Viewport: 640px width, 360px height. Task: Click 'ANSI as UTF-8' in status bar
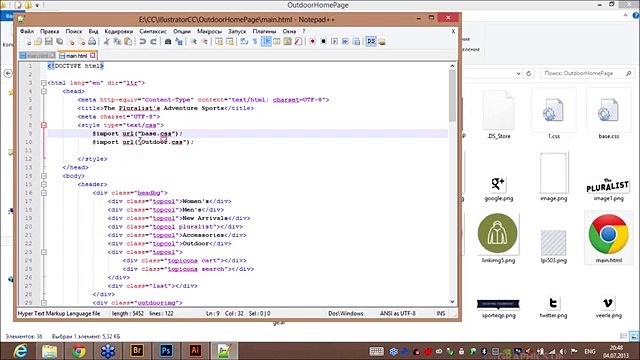(398, 313)
